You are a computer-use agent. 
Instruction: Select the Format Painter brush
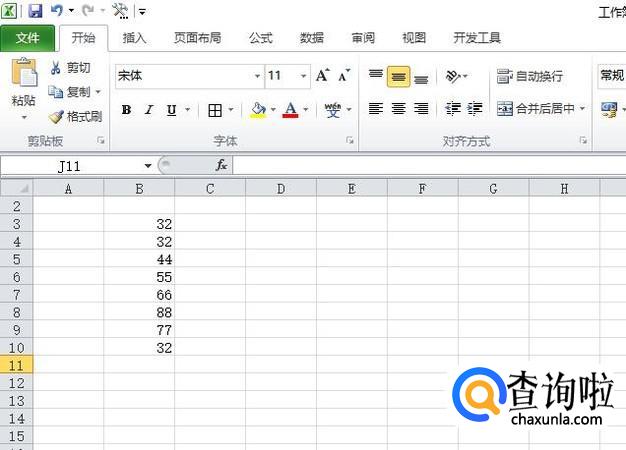pos(76,117)
